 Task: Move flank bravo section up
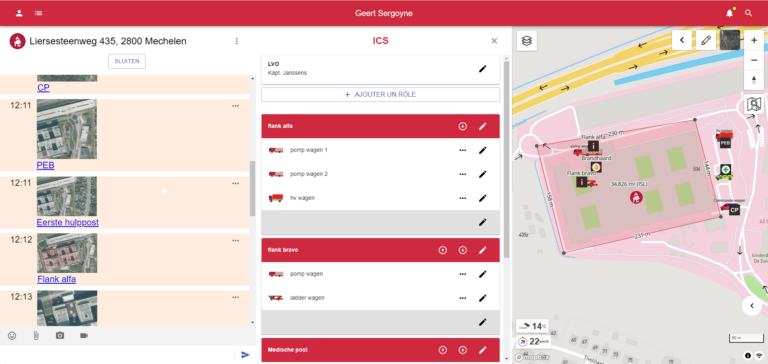442,250
